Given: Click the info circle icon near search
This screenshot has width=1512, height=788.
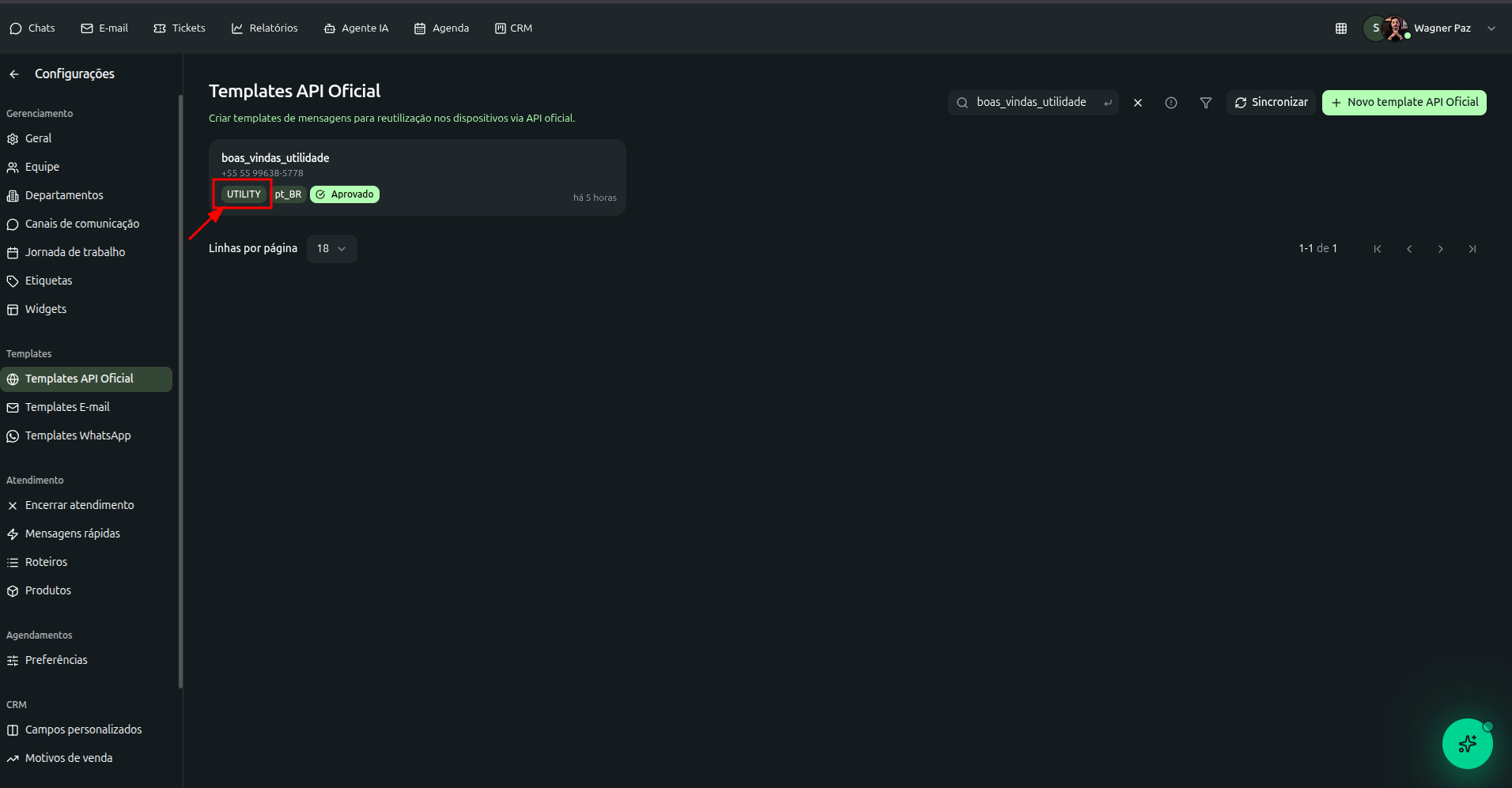Looking at the screenshot, I should pyautogui.click(x=1170, y=103).
